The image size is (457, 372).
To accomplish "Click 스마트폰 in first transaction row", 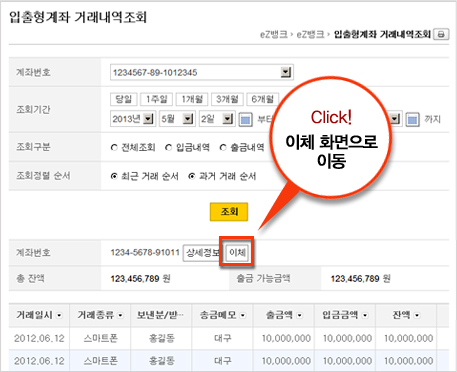I will pos(100,338).
